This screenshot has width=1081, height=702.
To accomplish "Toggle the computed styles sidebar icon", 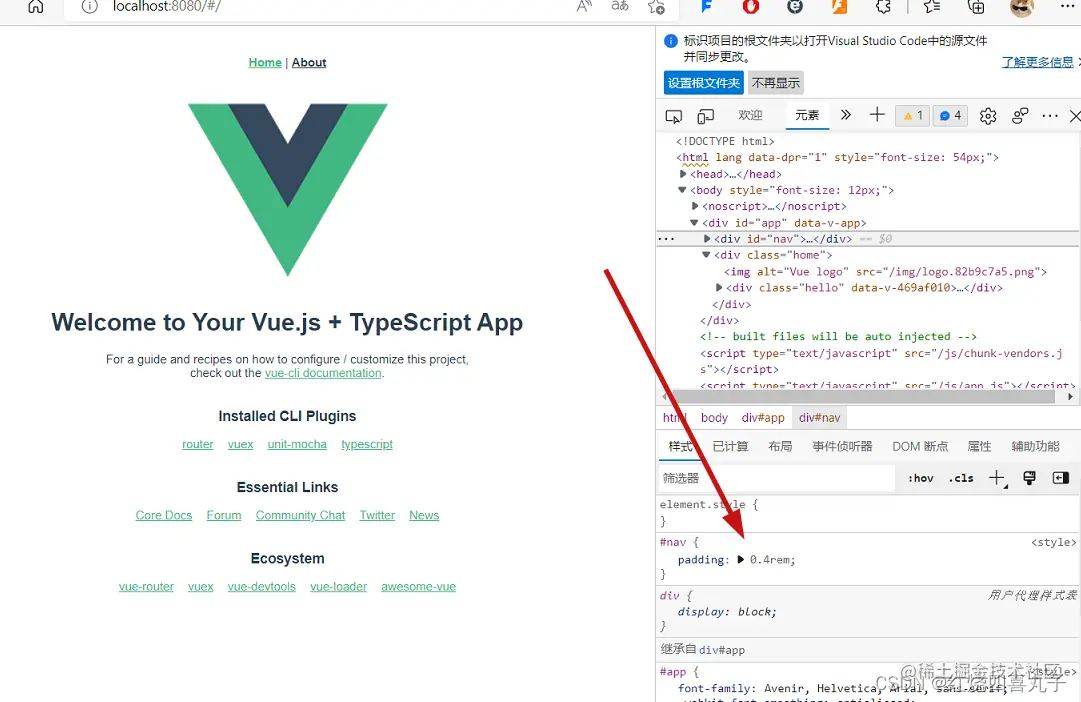I will coord(1061,478).
